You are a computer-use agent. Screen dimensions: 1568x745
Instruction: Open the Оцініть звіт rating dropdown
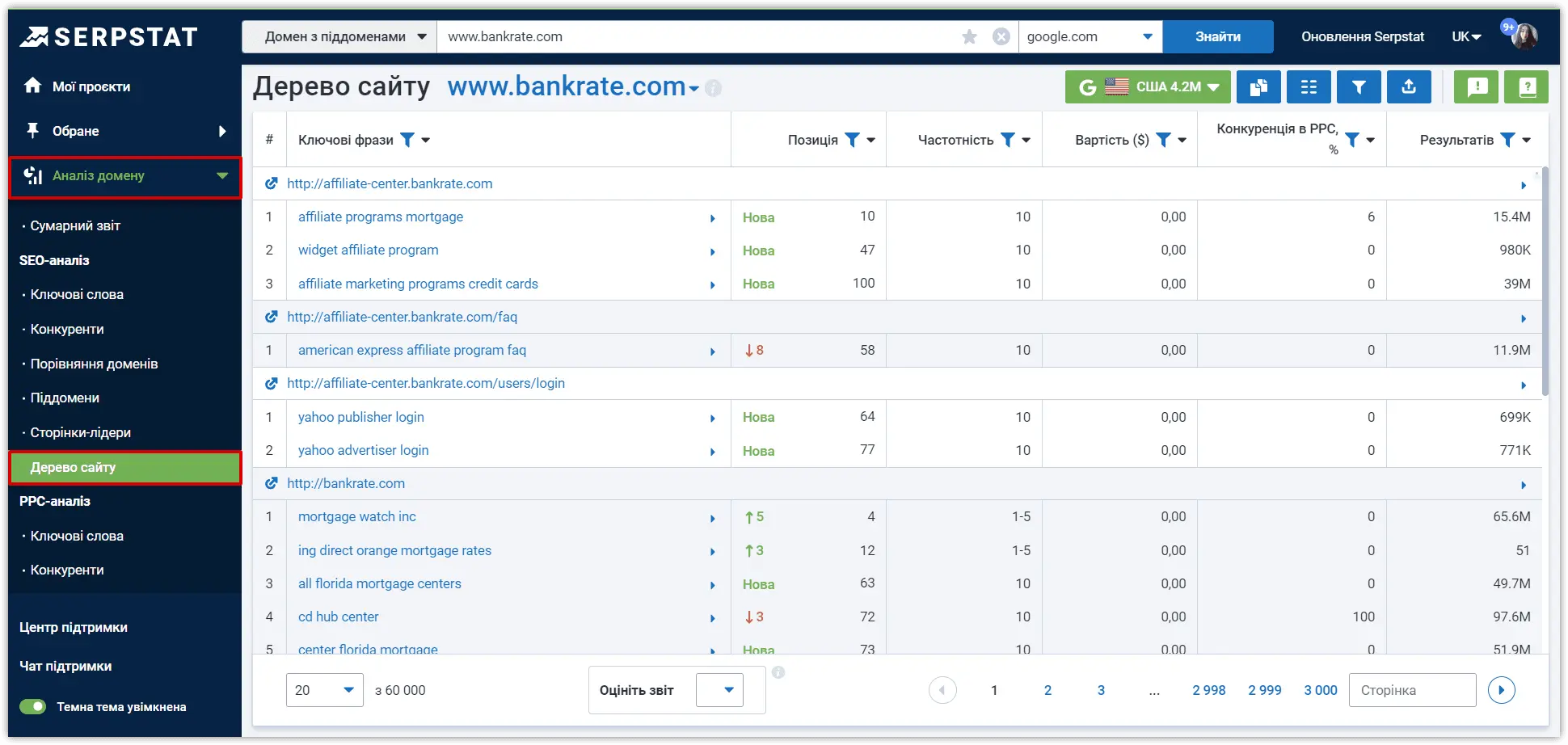[719, 690]
